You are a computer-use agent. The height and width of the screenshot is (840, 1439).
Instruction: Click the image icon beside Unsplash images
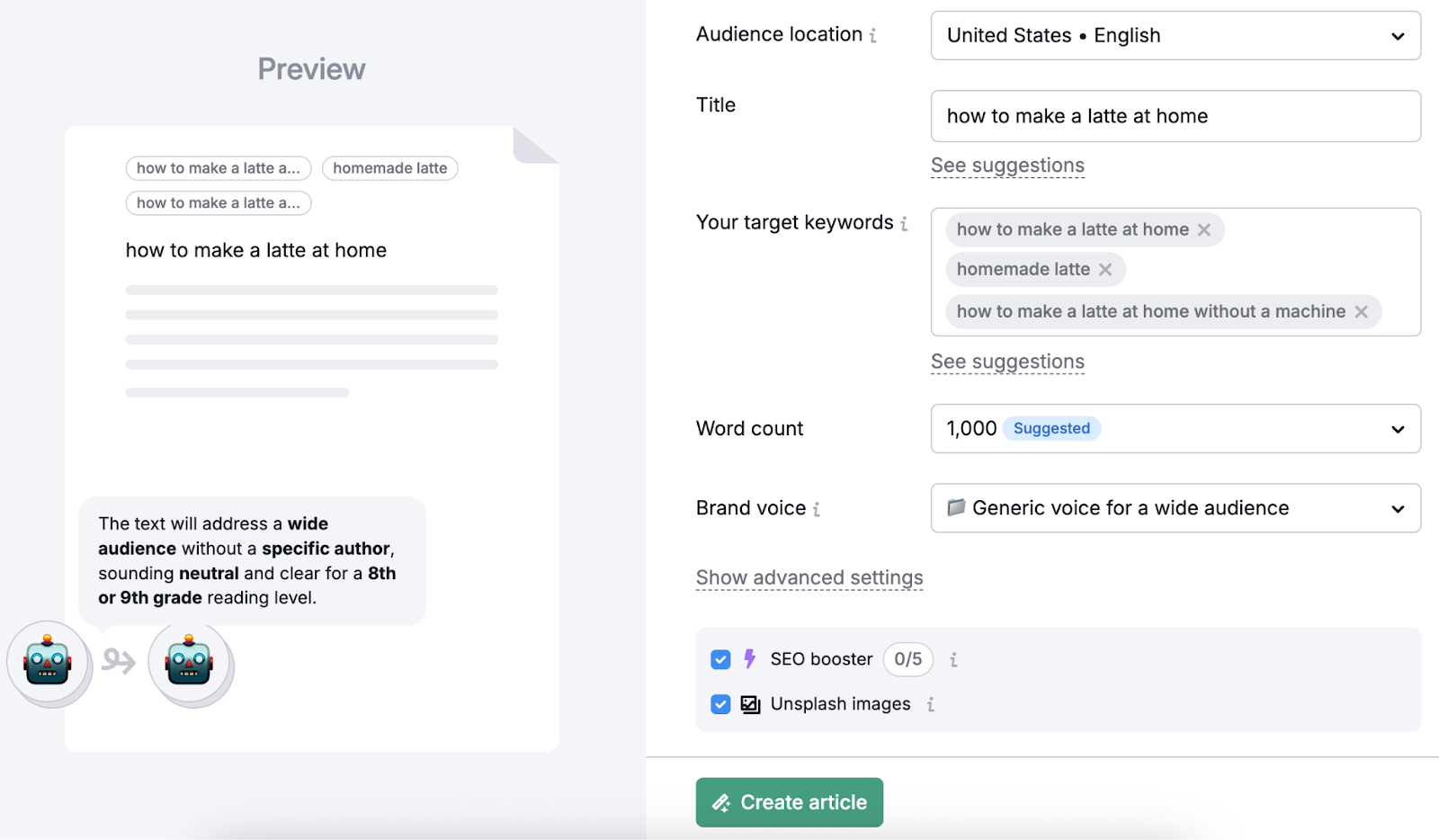coord(749,704)
